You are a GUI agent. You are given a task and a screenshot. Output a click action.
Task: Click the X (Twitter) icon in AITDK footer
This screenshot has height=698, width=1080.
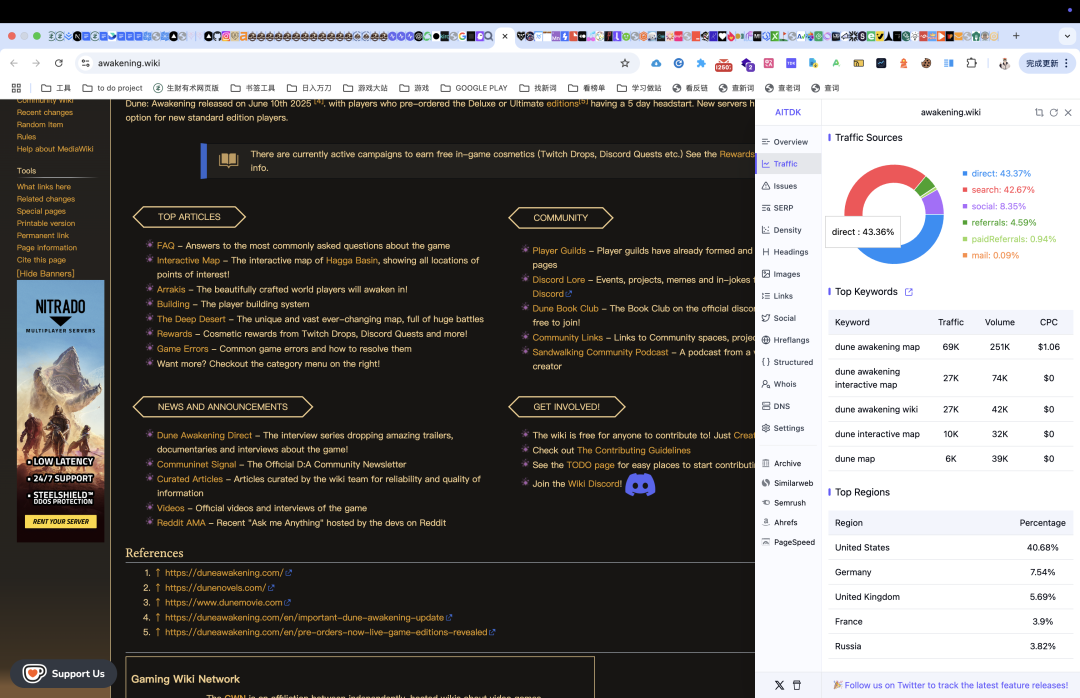(x=779, y=685)
